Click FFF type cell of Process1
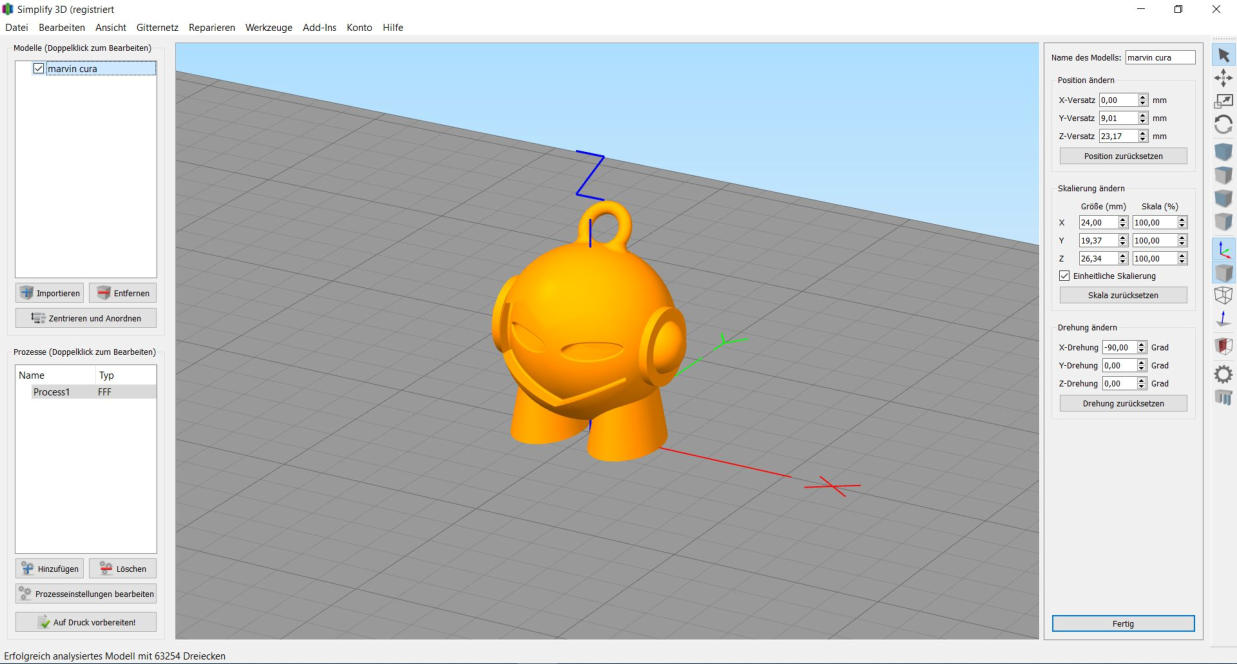Viewport: 1237px width, 664px height. 105,392
